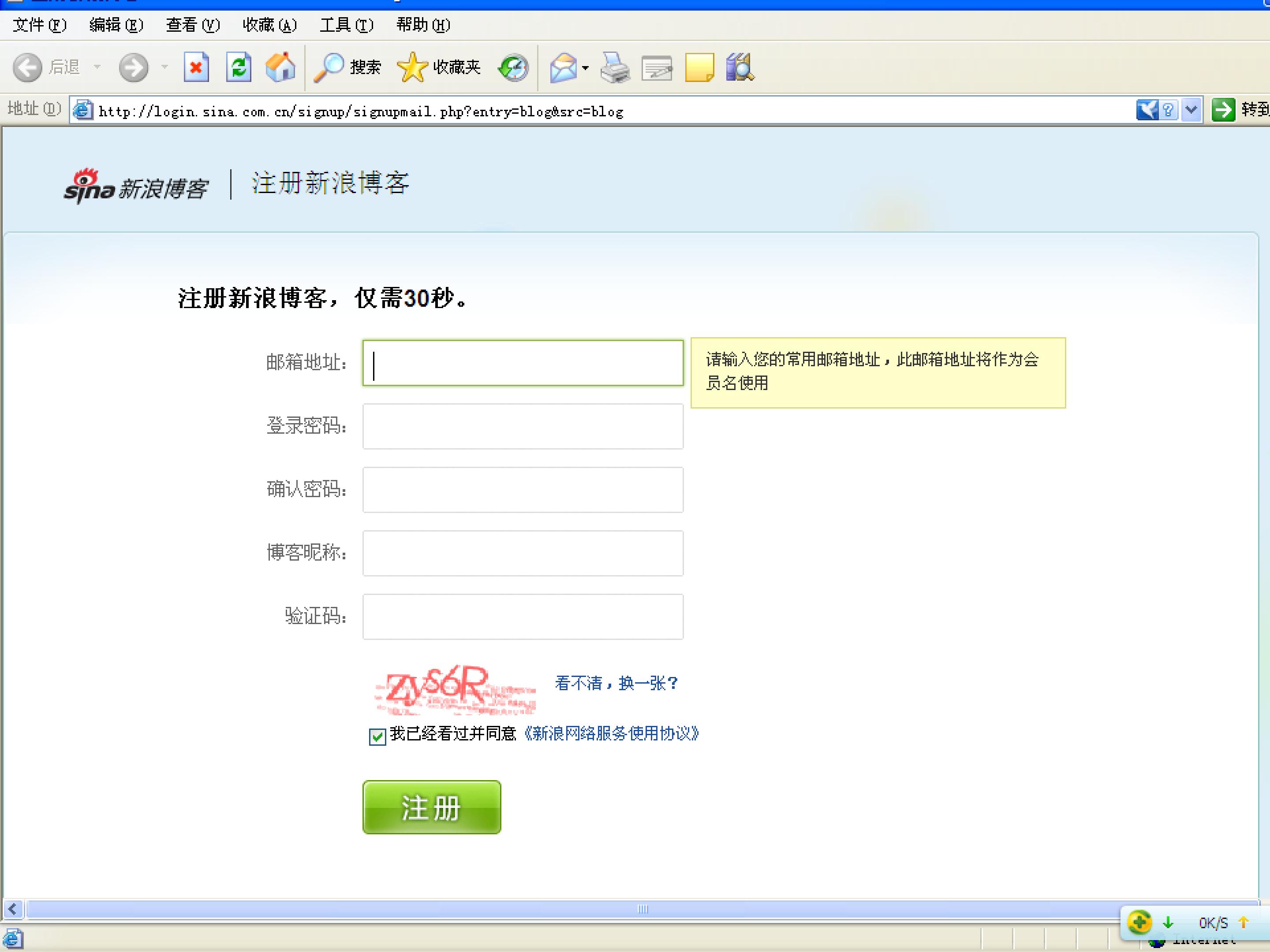The image size is (1270, 952).
Task: Click the 登录密码 input field
Action: [523, 426]
